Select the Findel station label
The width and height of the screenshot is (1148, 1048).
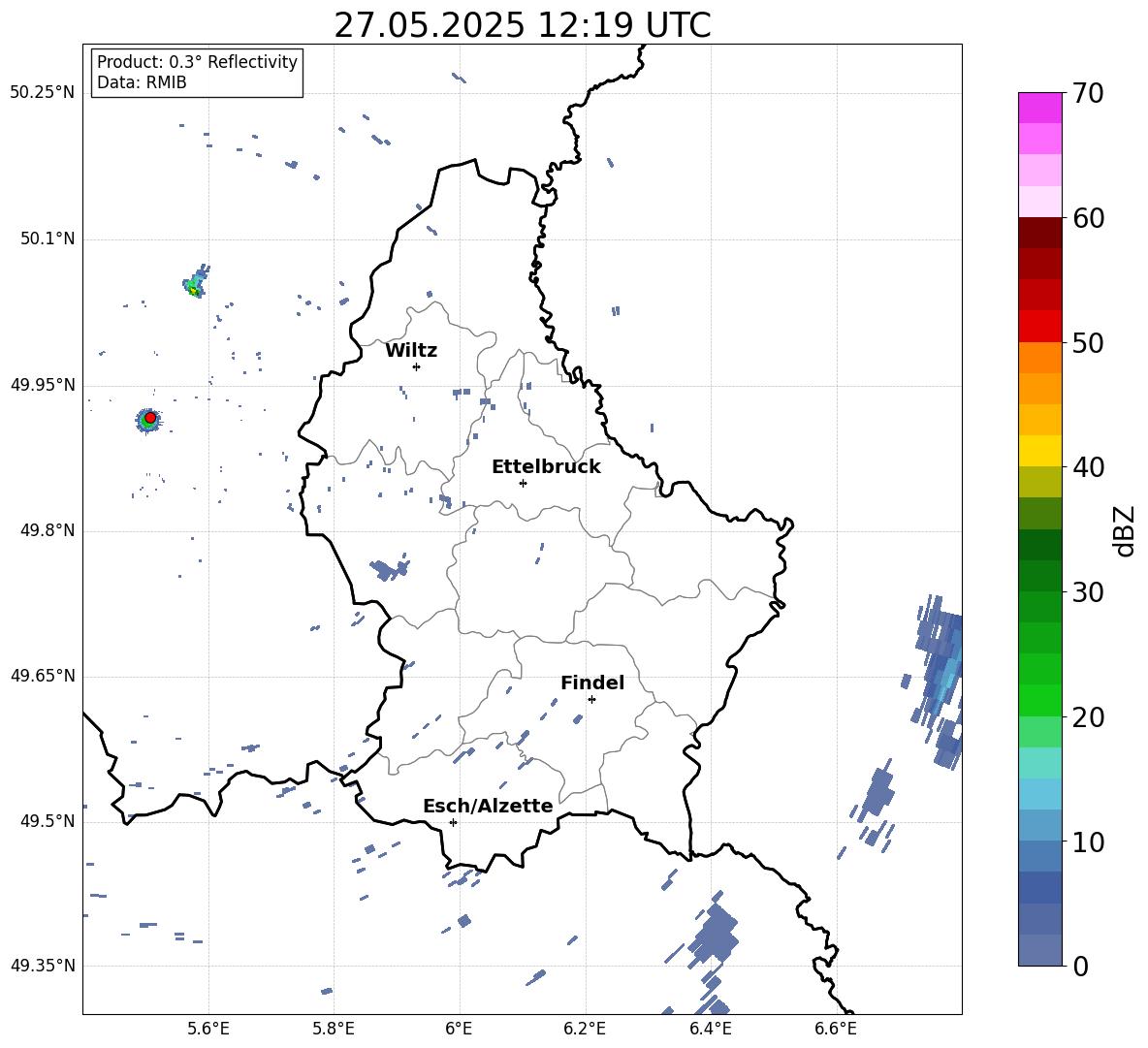tap(592, 683)
